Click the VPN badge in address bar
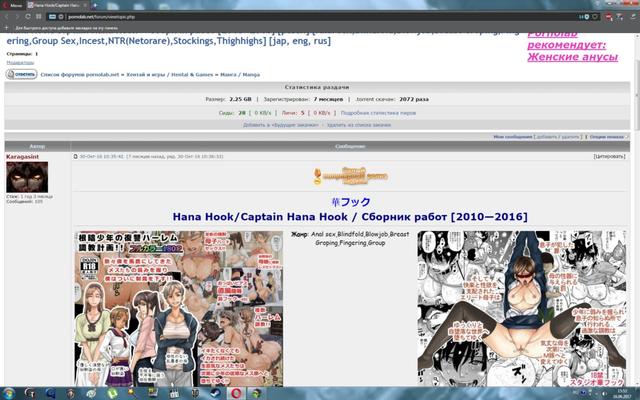This screenshot has height=400, width=640. 52,17
